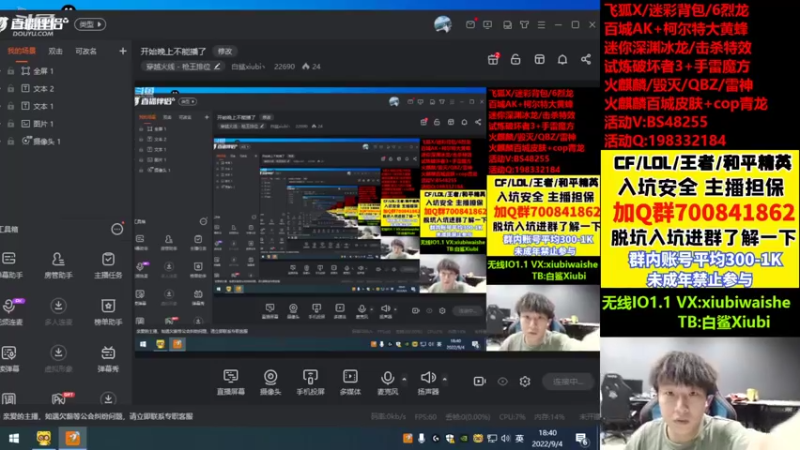Open the Windows notification center icon
The height and width of the screenshot is (450, 800).
[x=582, y=438]
